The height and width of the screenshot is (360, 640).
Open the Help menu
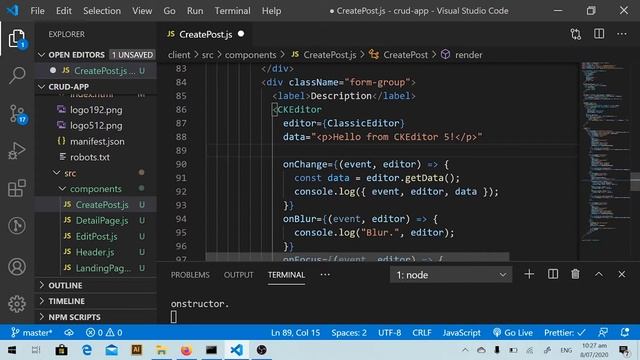click(x=271, y=11)
